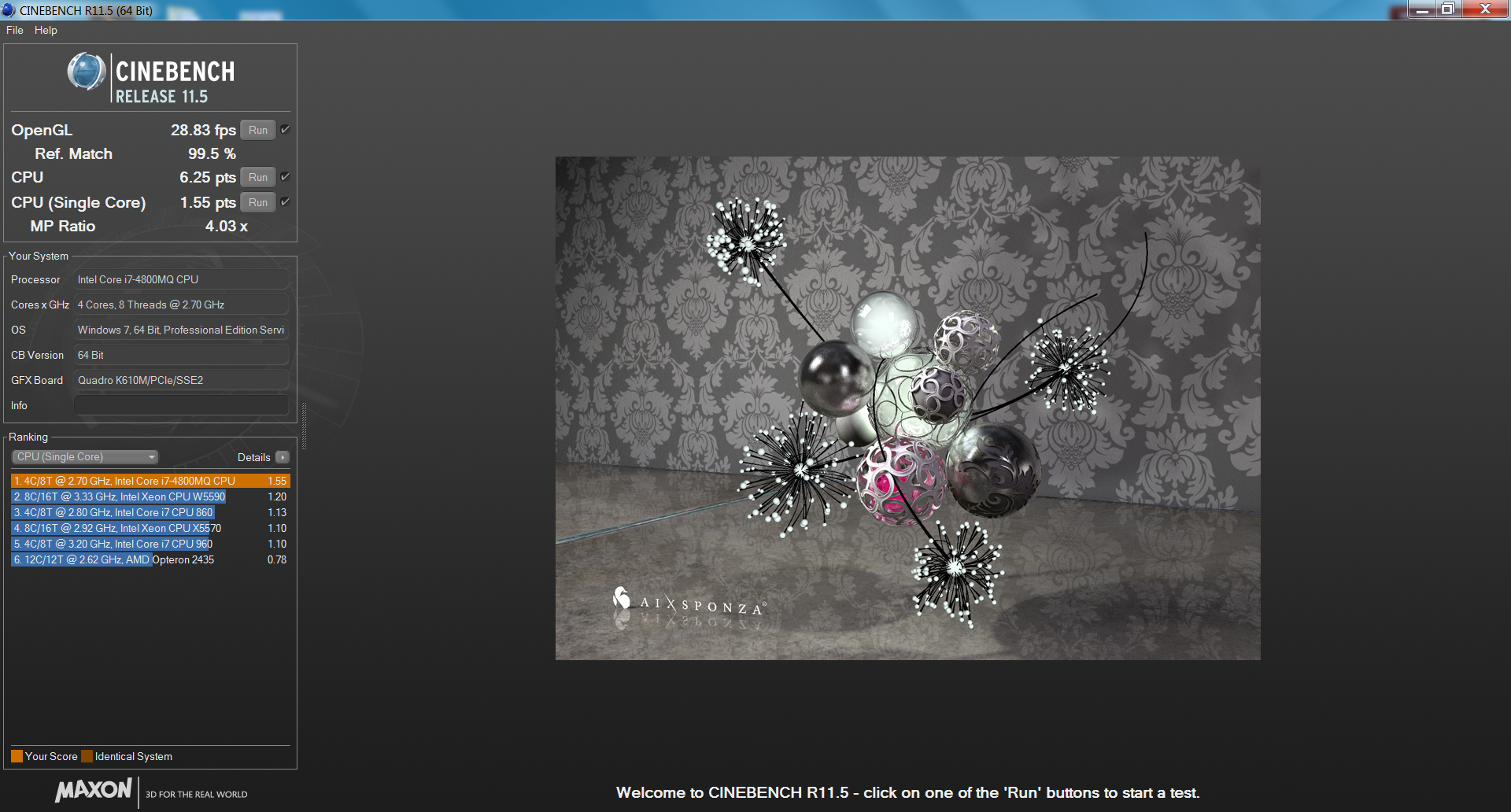Toggle the CPU (Single Core) checkbox
Screen dimensions: 1511x812
(285, 202)
